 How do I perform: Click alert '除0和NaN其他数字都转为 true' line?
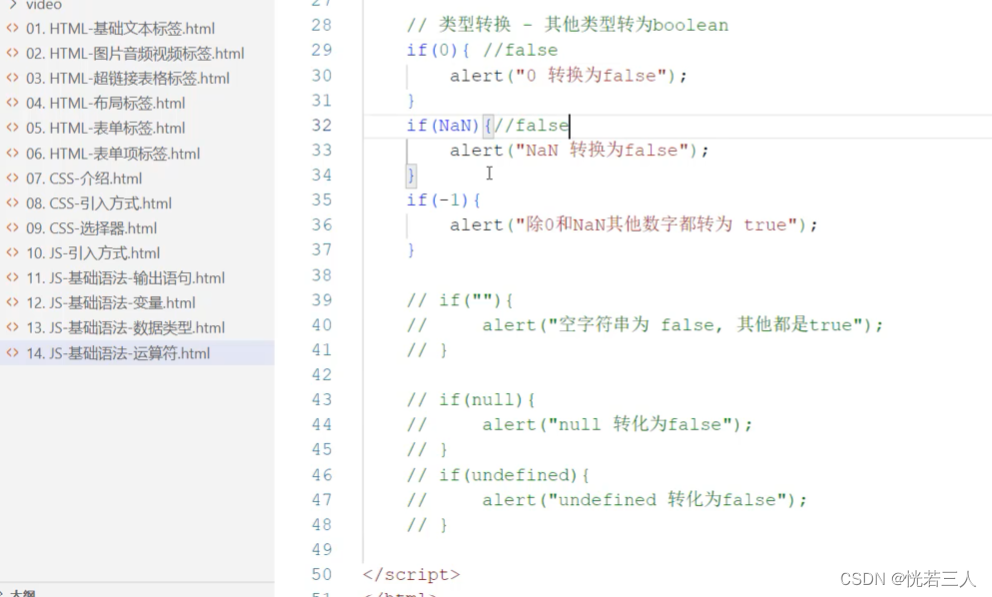tap(634, 225)
